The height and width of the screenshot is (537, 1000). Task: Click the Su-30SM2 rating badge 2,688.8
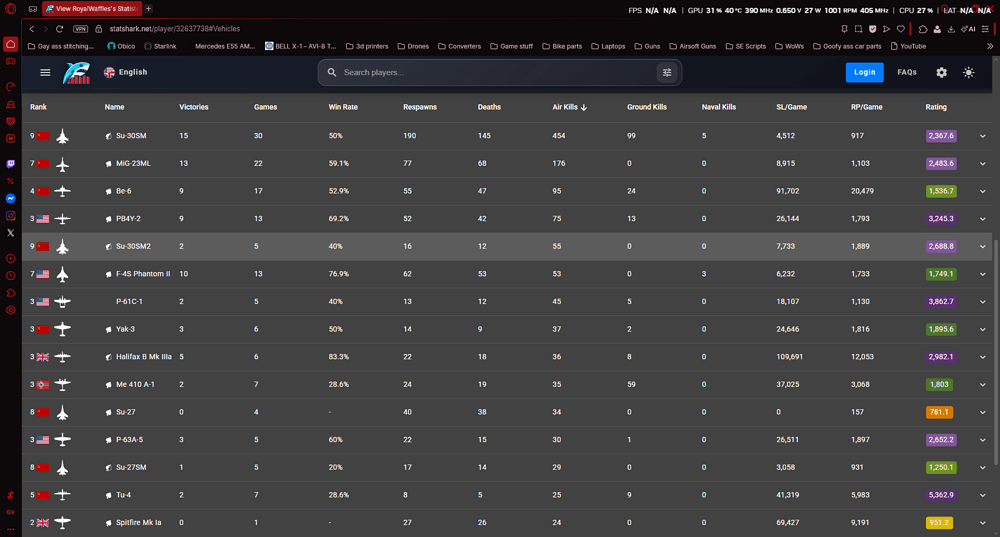(x=941, y=246)
